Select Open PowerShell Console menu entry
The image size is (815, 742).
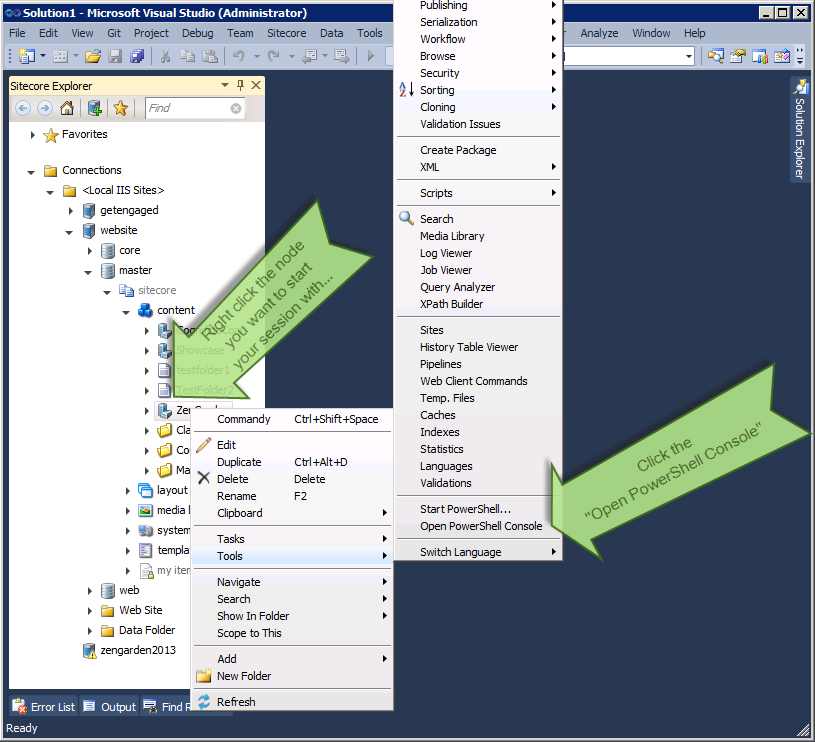coord(481,526)
